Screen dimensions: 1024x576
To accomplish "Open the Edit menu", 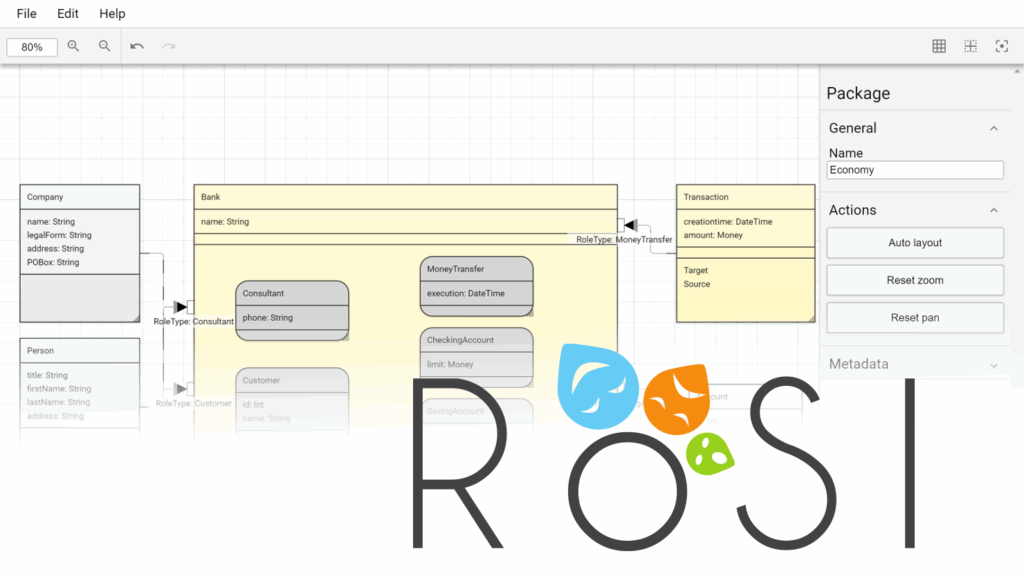I will pyautogui.click(x=68, y=14).
